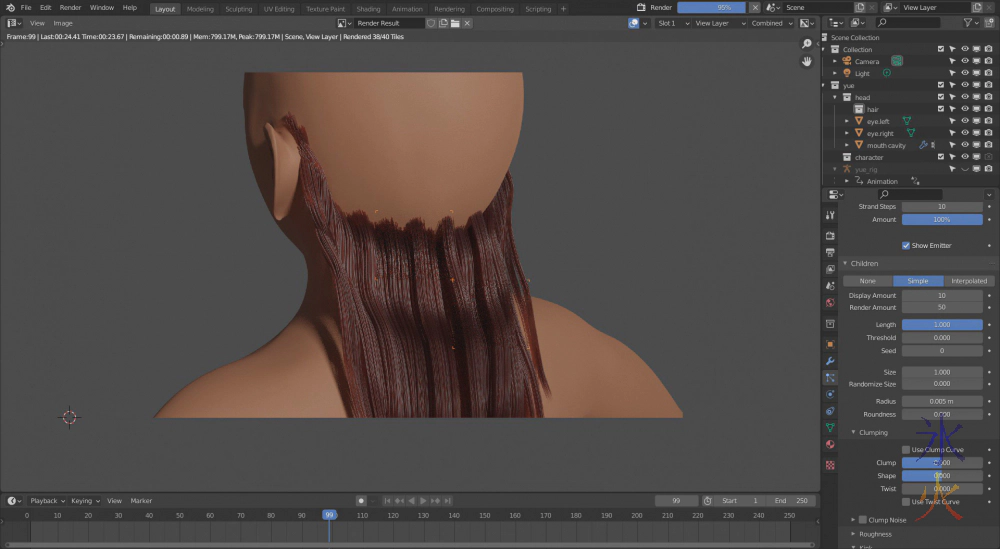The image size is (1000, 549).
Task: Toggle the Show Emitter checkbox
Action: pyautogui.click(x=906, y=245)
